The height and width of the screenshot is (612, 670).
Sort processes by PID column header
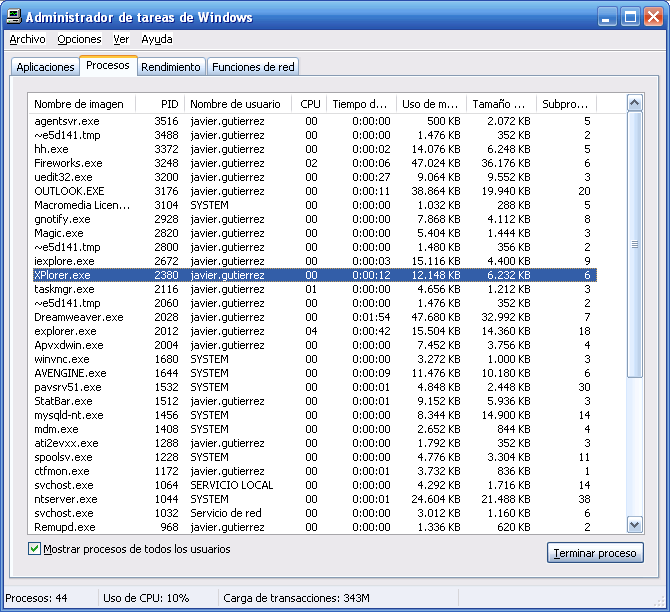[x=168, y=104]
